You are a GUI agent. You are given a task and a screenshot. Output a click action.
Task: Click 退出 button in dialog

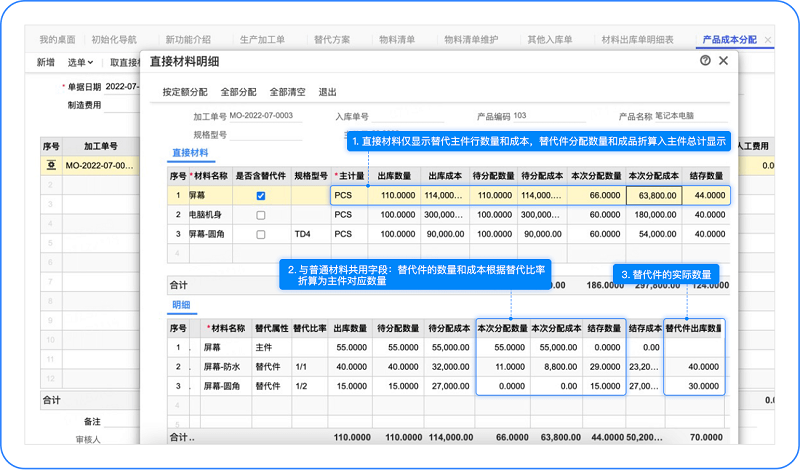pos(327,92)
